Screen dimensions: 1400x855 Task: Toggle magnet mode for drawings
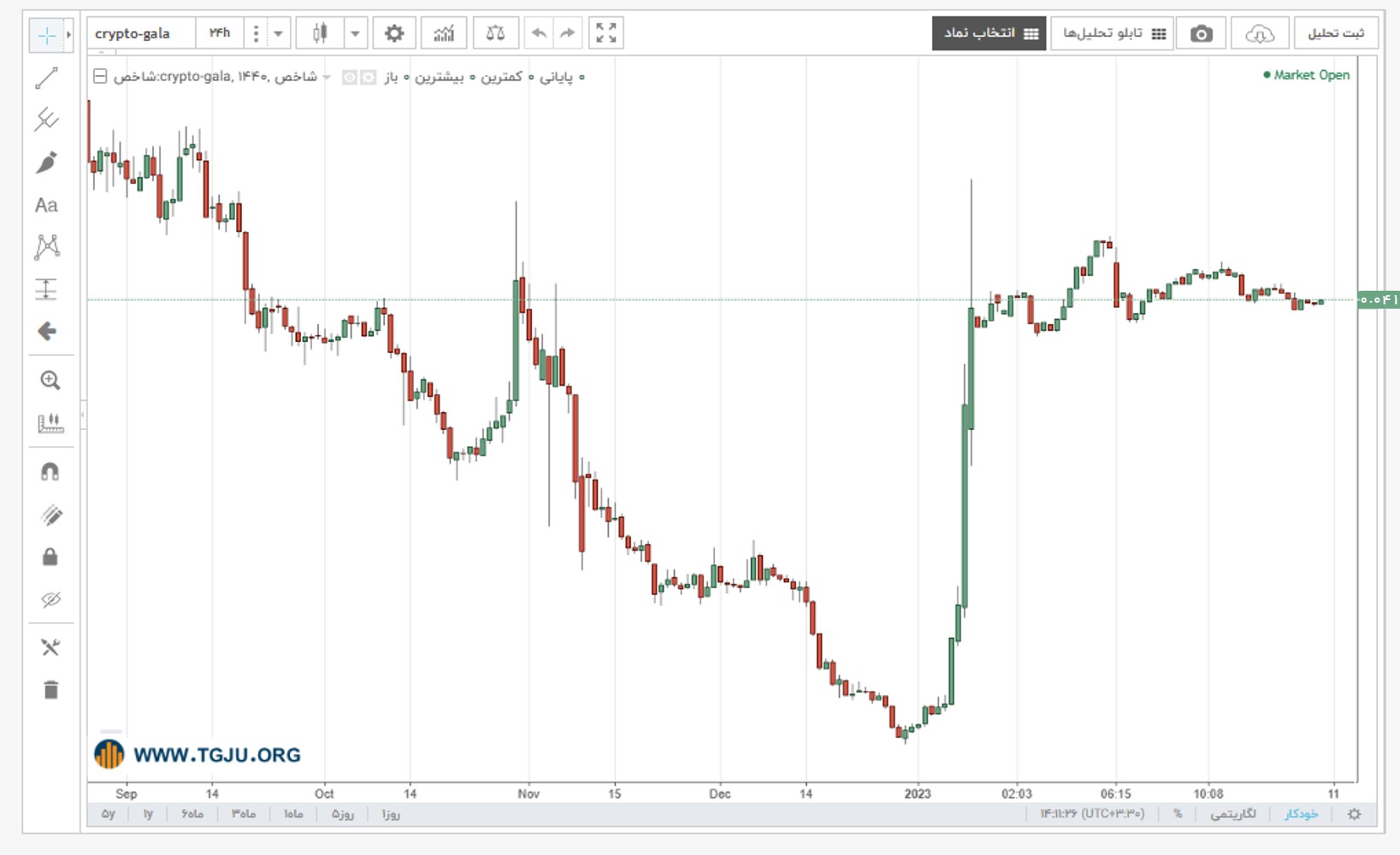(x=50, y=472)
